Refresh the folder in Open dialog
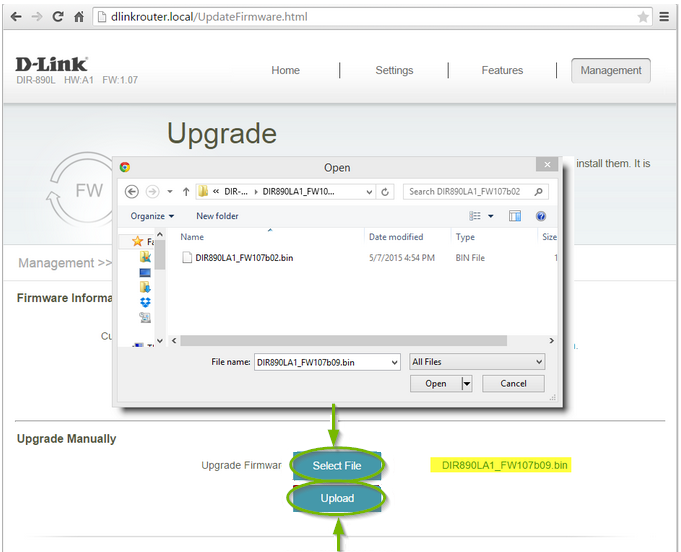 point(385,192)
